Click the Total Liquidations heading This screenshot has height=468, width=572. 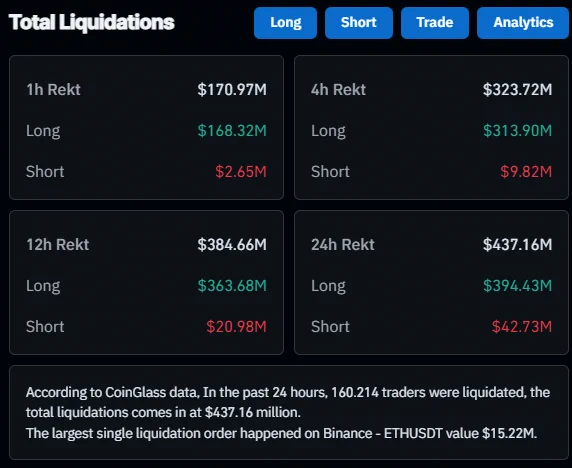tap(92, 22)
